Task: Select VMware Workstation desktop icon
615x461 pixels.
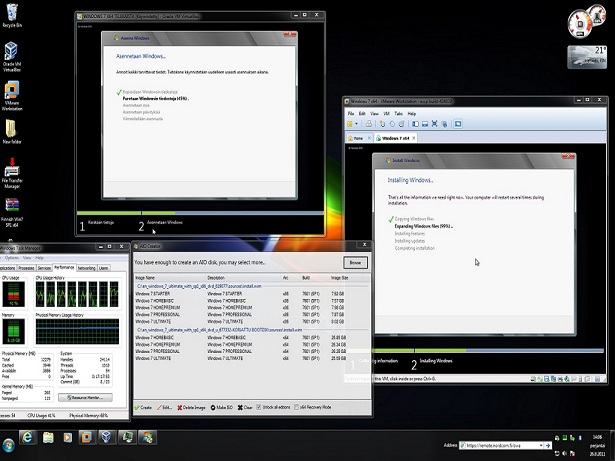Action: (x=12, y=96)
